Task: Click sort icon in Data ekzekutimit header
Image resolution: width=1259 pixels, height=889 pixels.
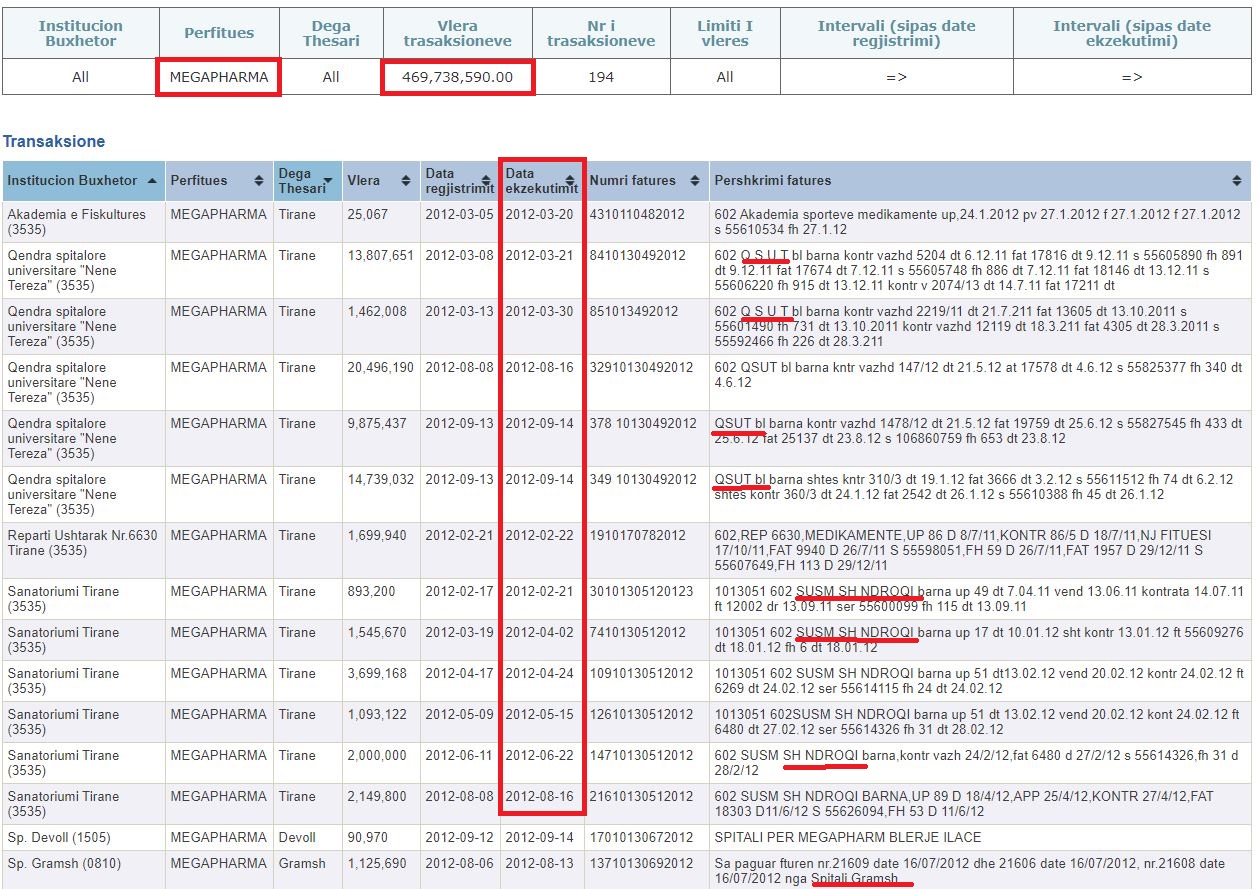Action: pyautogui.click(x=570, y=181)
